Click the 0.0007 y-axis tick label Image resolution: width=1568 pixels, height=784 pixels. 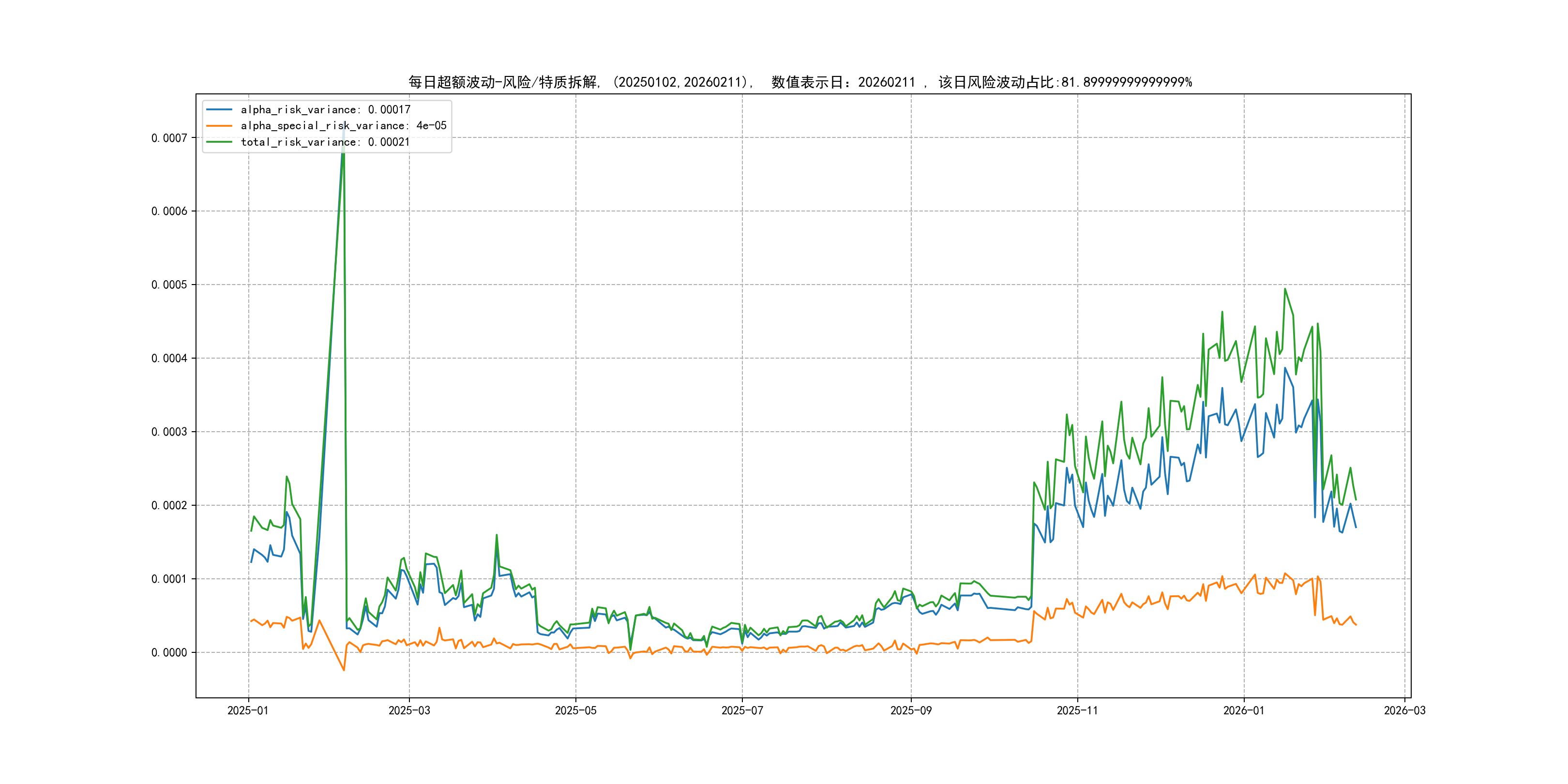coord(169,138)
